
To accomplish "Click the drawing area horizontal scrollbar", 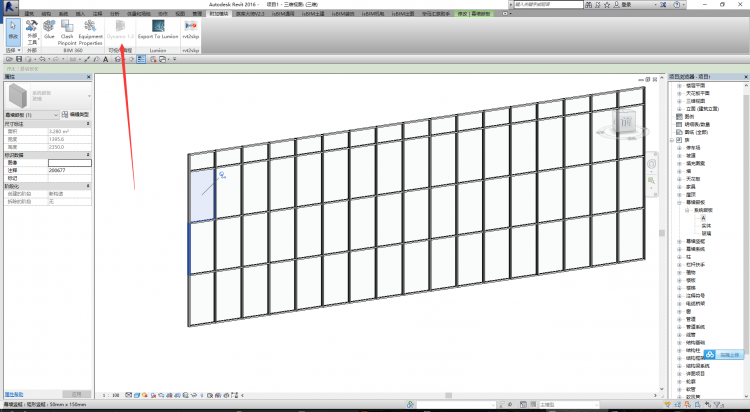I will tap(449, 395).
